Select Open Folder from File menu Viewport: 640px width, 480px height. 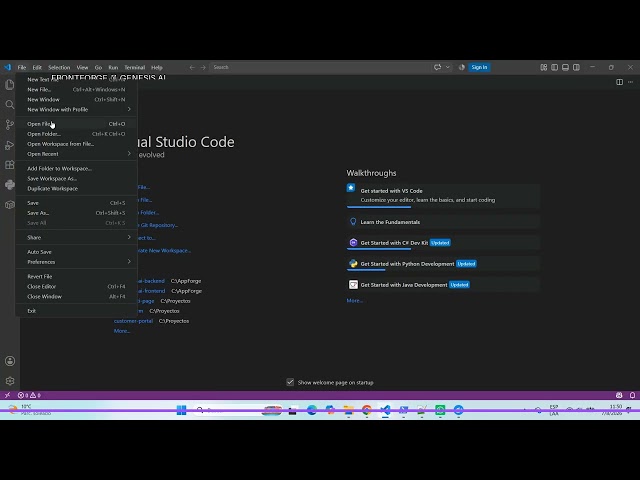pyautogui.click(x=76, y=134)
